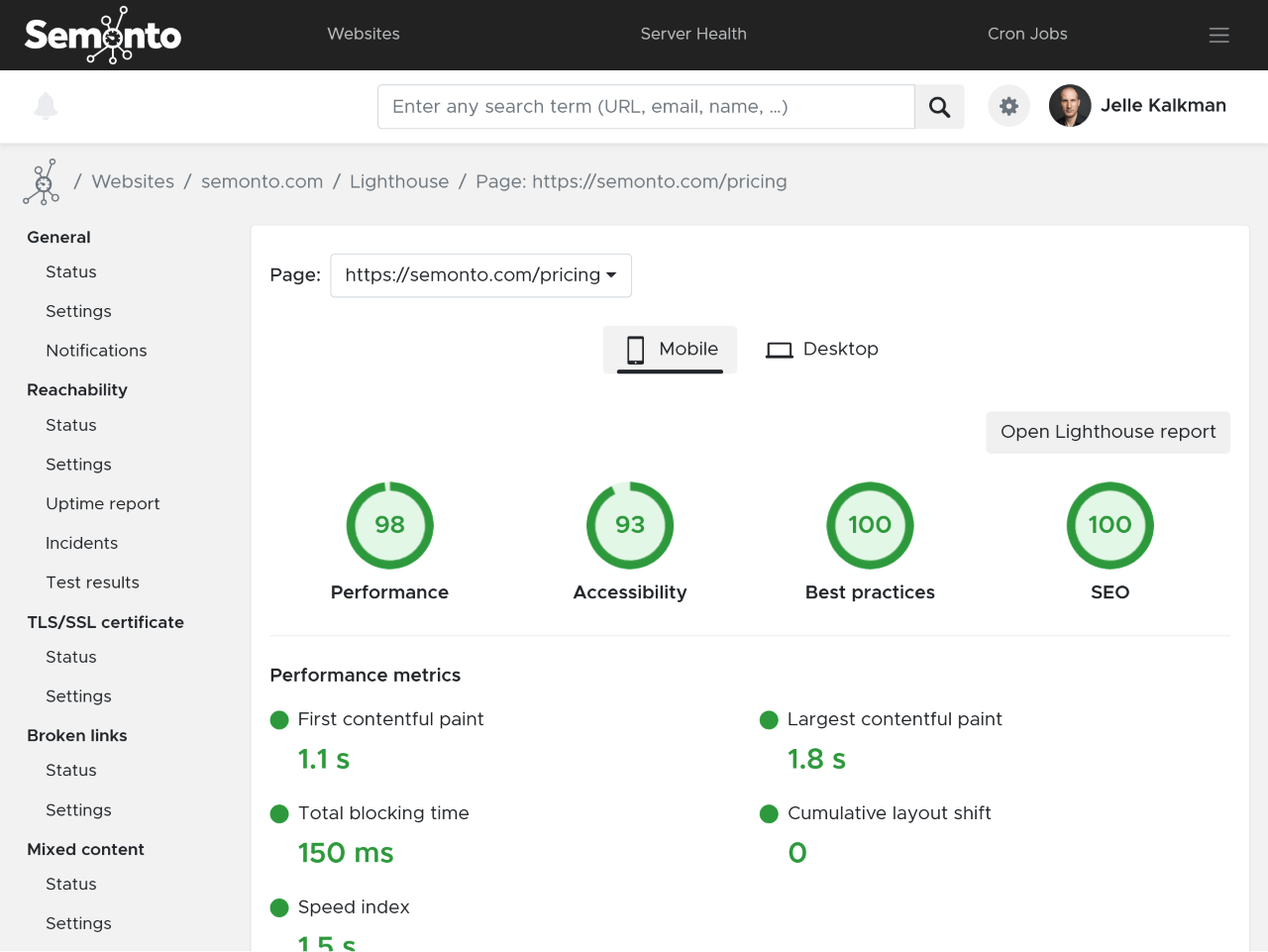This screenshot has width=1268, height=952.
Task: Click the First contentful paint value 1.1 s
Action: [324, 760]
